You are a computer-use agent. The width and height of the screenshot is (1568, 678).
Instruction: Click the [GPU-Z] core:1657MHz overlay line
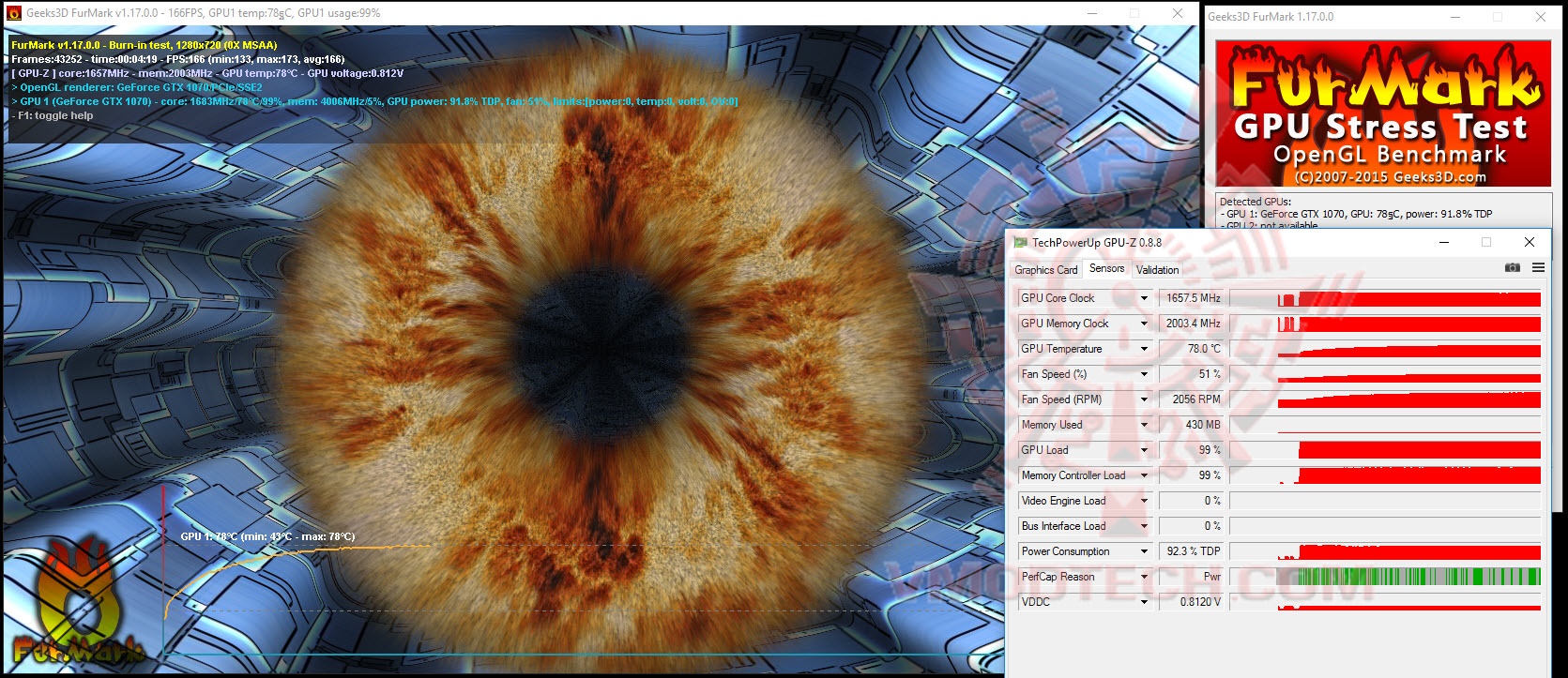207,73
